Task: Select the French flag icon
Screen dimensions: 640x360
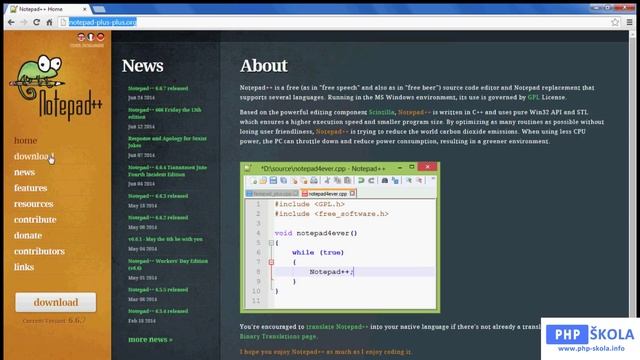Action: 91,37
